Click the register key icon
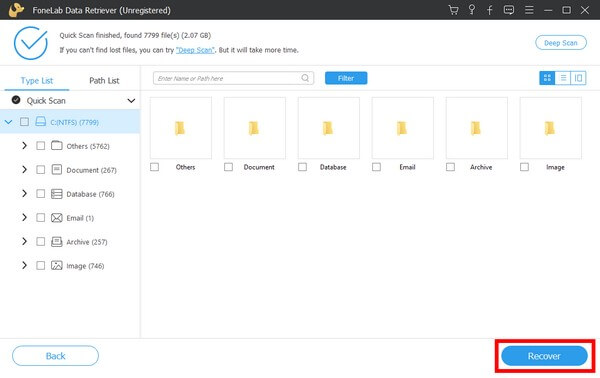The width and height of the screenshot is (600, 378). [472, 10]
